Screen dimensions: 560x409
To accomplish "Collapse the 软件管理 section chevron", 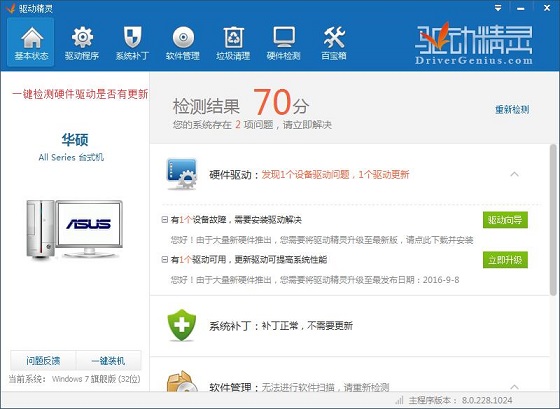I will coord(514,387).
